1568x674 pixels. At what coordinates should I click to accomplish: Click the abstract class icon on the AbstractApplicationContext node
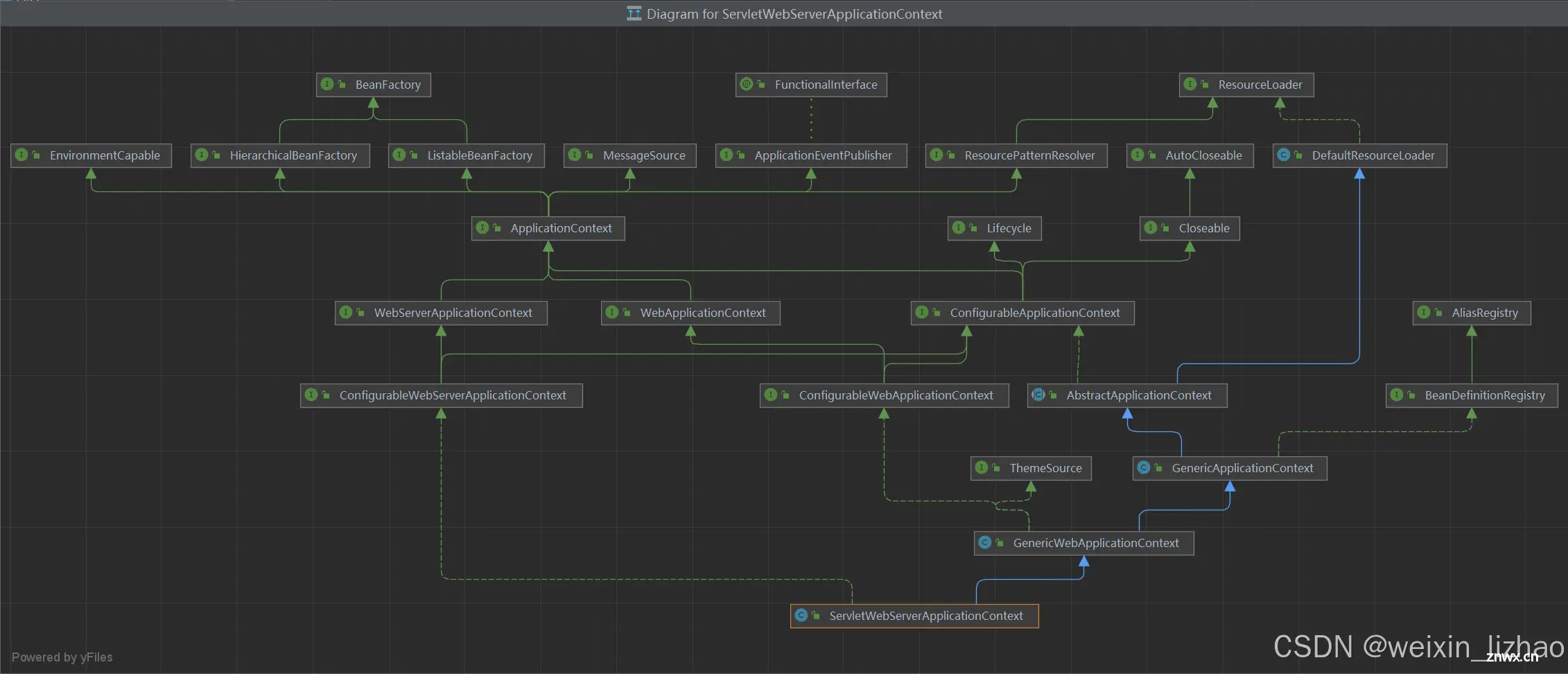[x=1038, y=395]
